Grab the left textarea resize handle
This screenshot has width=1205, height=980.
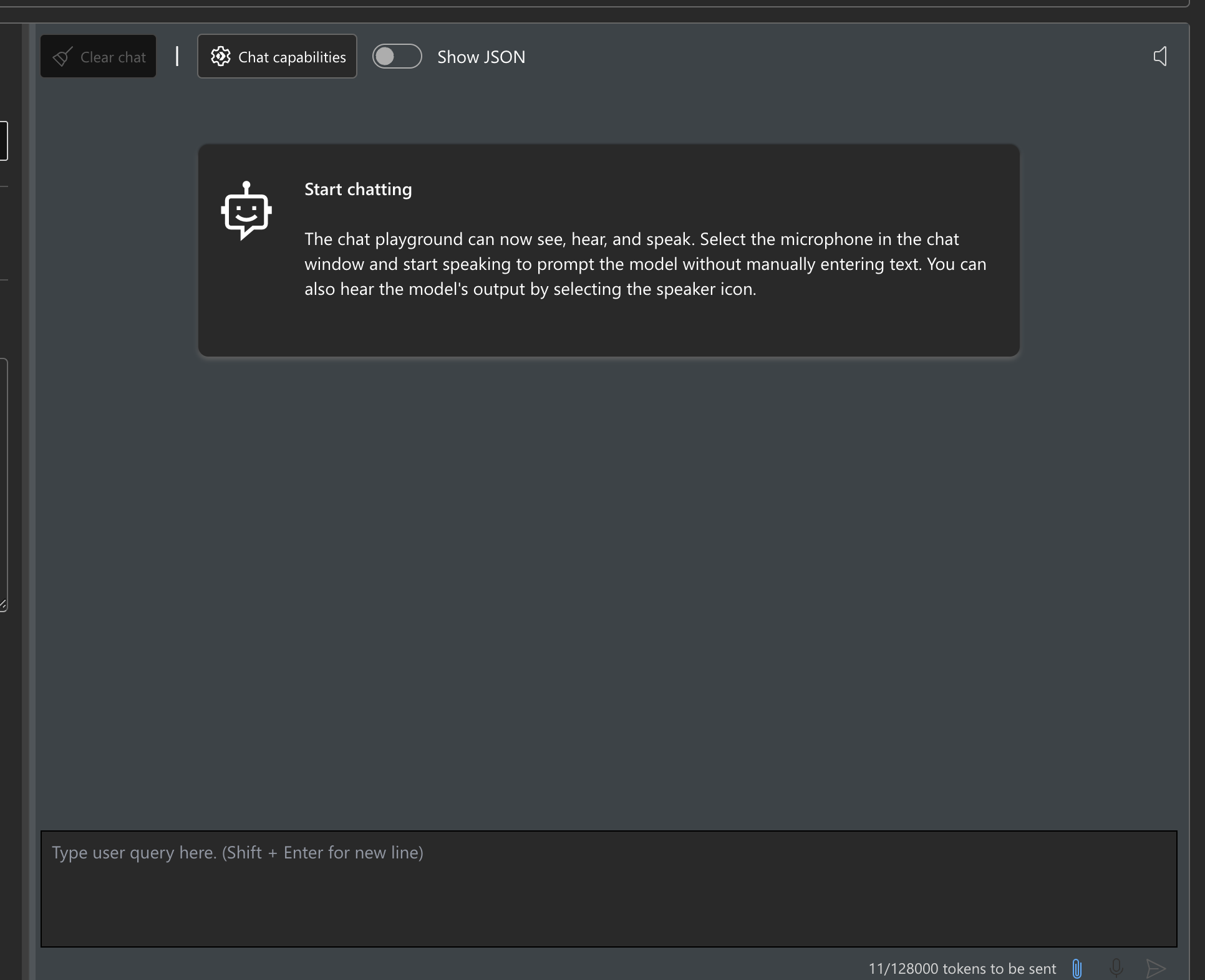[3, 605]
